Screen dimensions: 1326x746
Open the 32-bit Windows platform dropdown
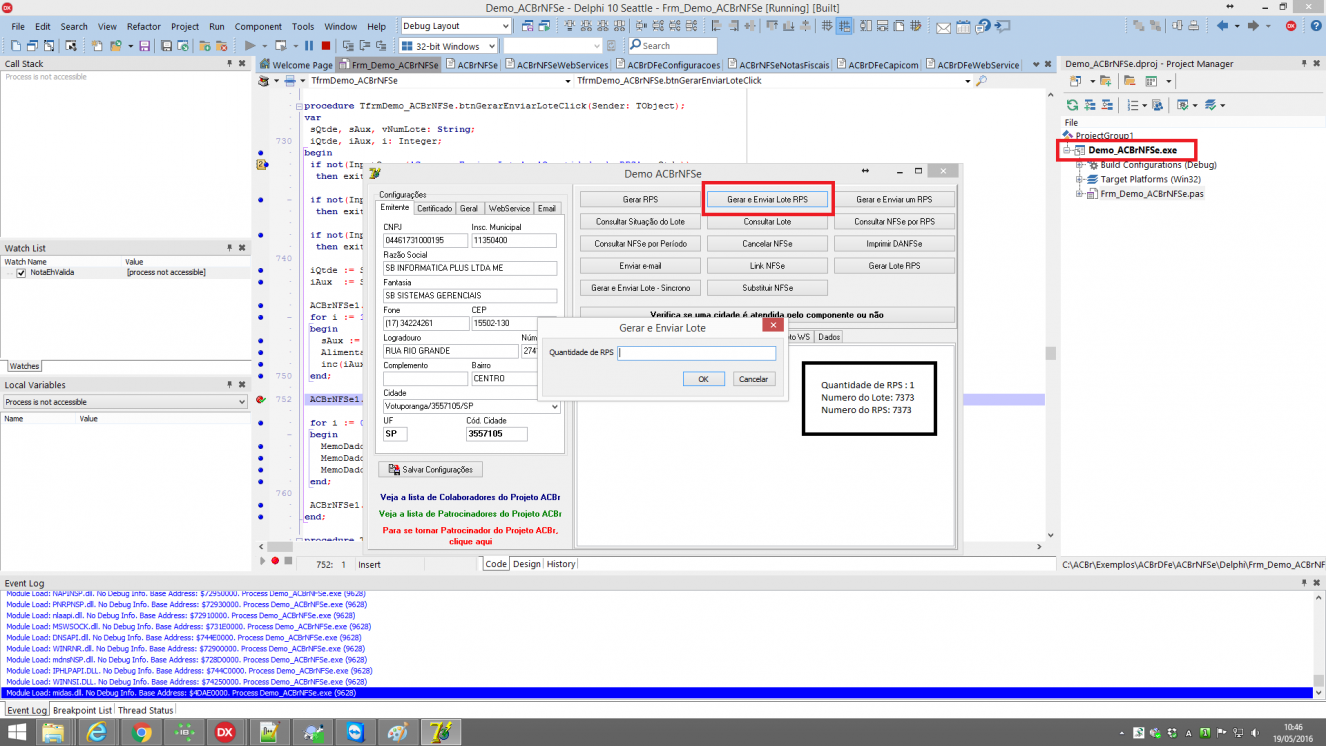492,46
